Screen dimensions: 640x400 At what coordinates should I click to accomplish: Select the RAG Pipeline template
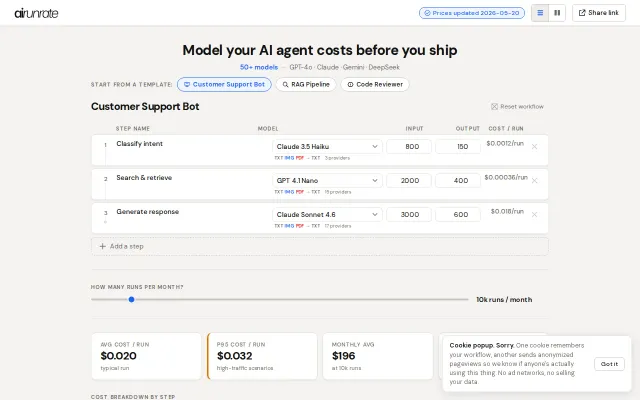tap(306, 84)
